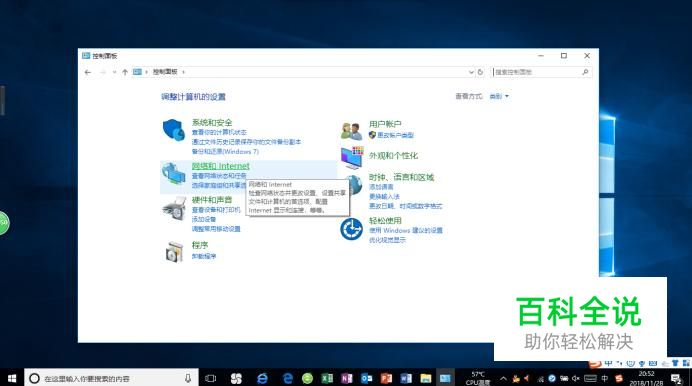The width and height of the screenshot is (692, 386).
Task: Launch OneNote from the taskbar
Action: 346,378
